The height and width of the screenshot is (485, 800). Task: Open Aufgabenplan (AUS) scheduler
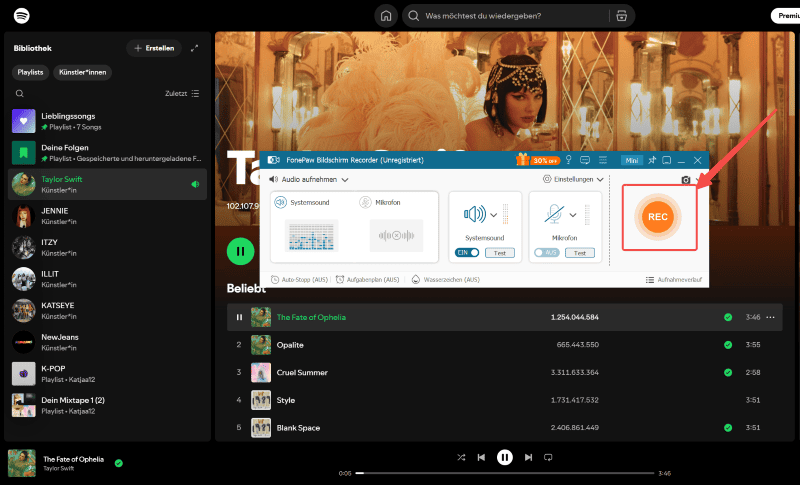coord(368,279)
